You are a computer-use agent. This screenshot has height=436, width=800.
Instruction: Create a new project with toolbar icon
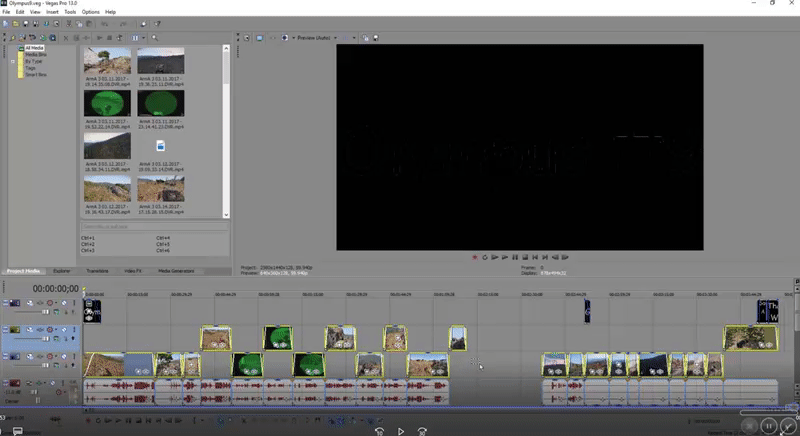coord(6,23)
